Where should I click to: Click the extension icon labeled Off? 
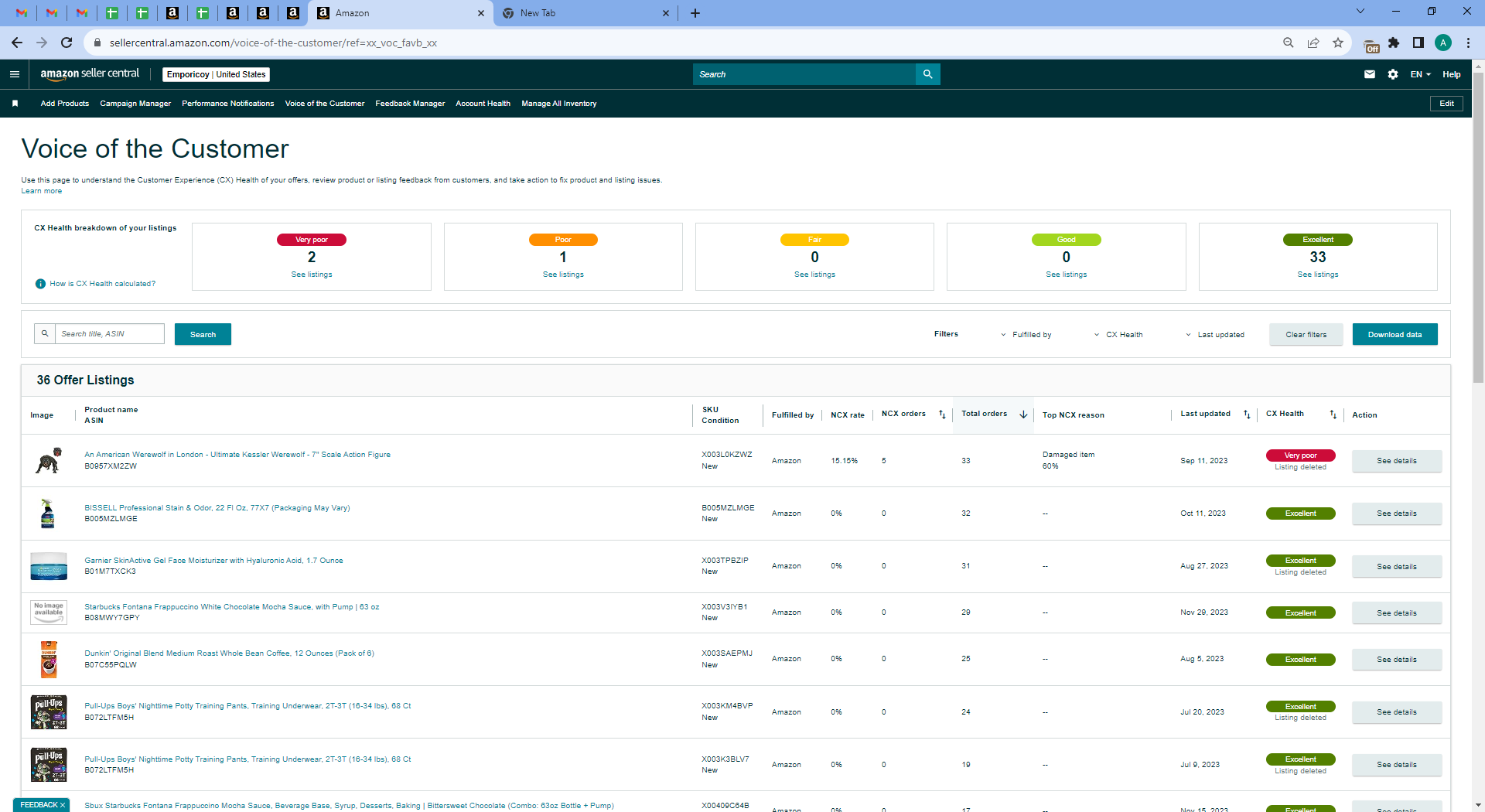[x=1371, y=45]
